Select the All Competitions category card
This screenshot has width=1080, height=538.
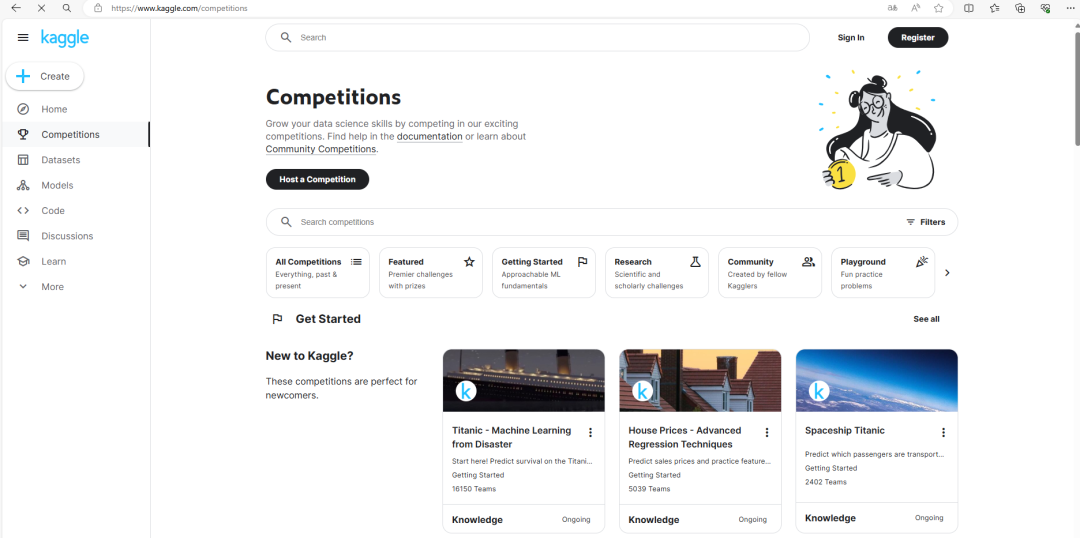(x=318, y=273)
